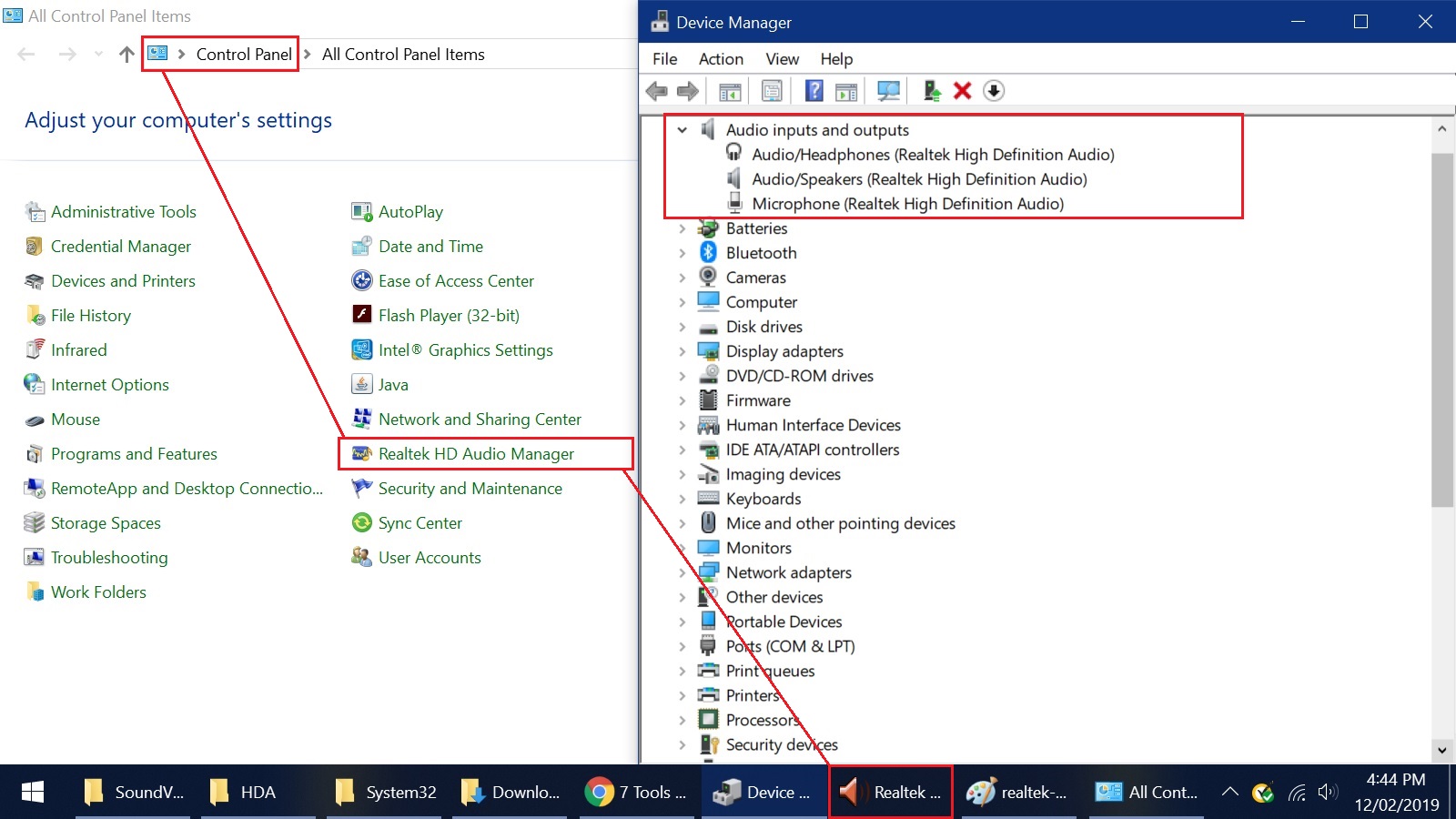
Task: Click the scroll down arrow in Device Manager
Action: coord(1442,751)
